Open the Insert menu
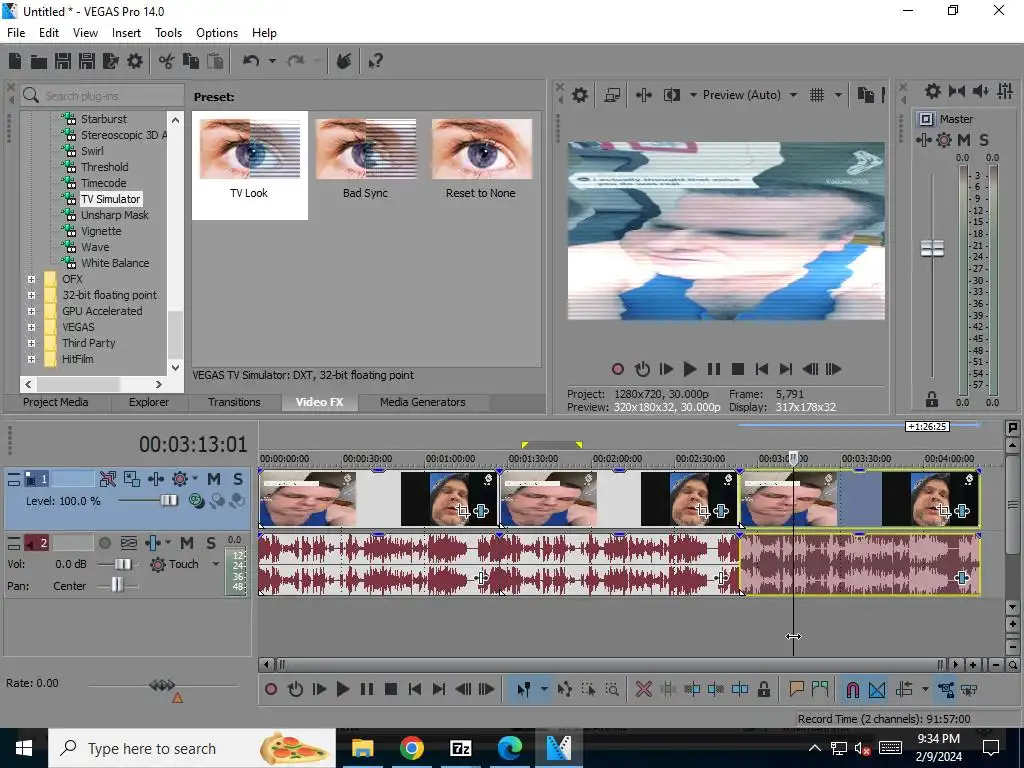Viewport: 1024px width, 768px height. pos(126,33)
